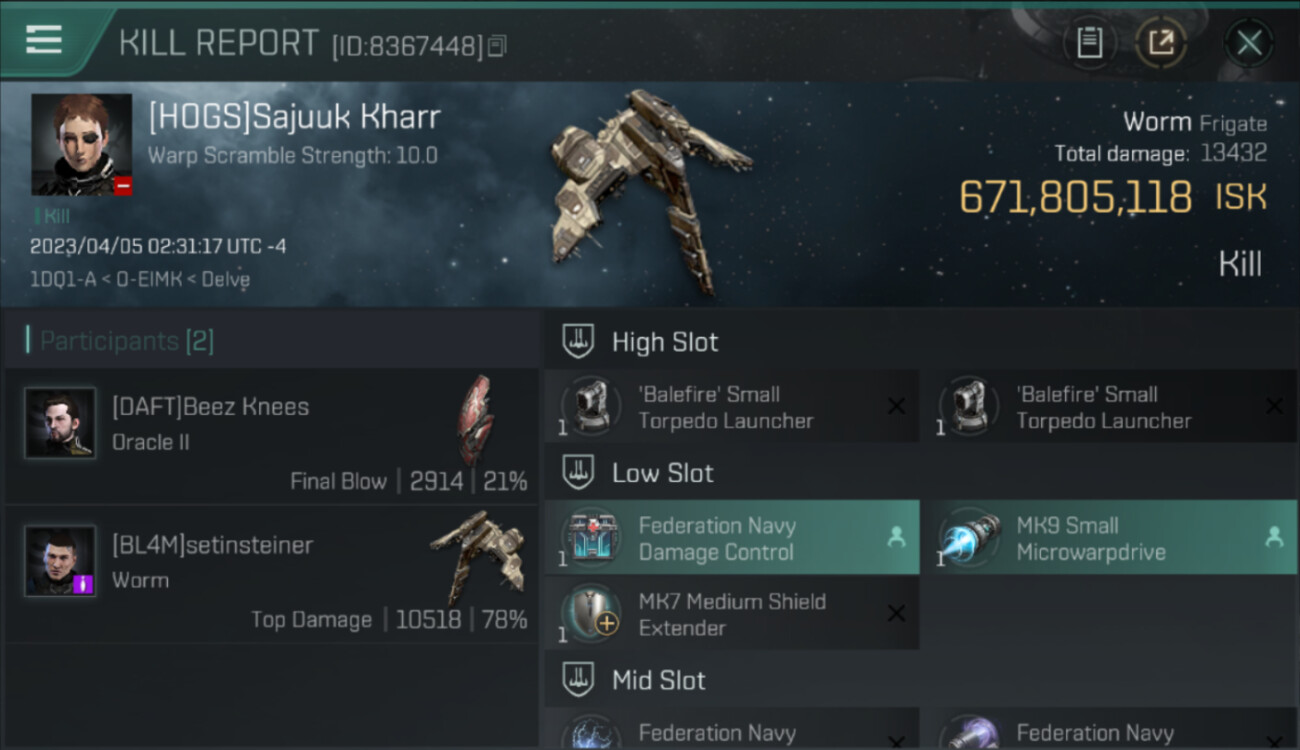Open the setinsteiner participant entry
Image resolution: width=1300 pixels, height=750 pixels.
[272, 574]
